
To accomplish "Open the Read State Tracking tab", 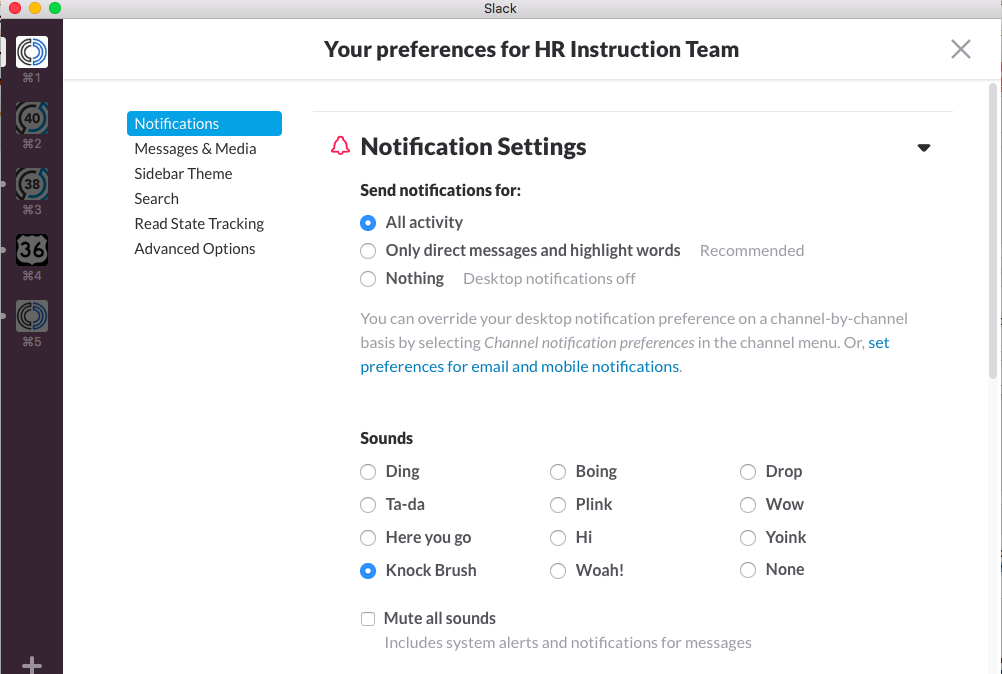I will point(199,224).
